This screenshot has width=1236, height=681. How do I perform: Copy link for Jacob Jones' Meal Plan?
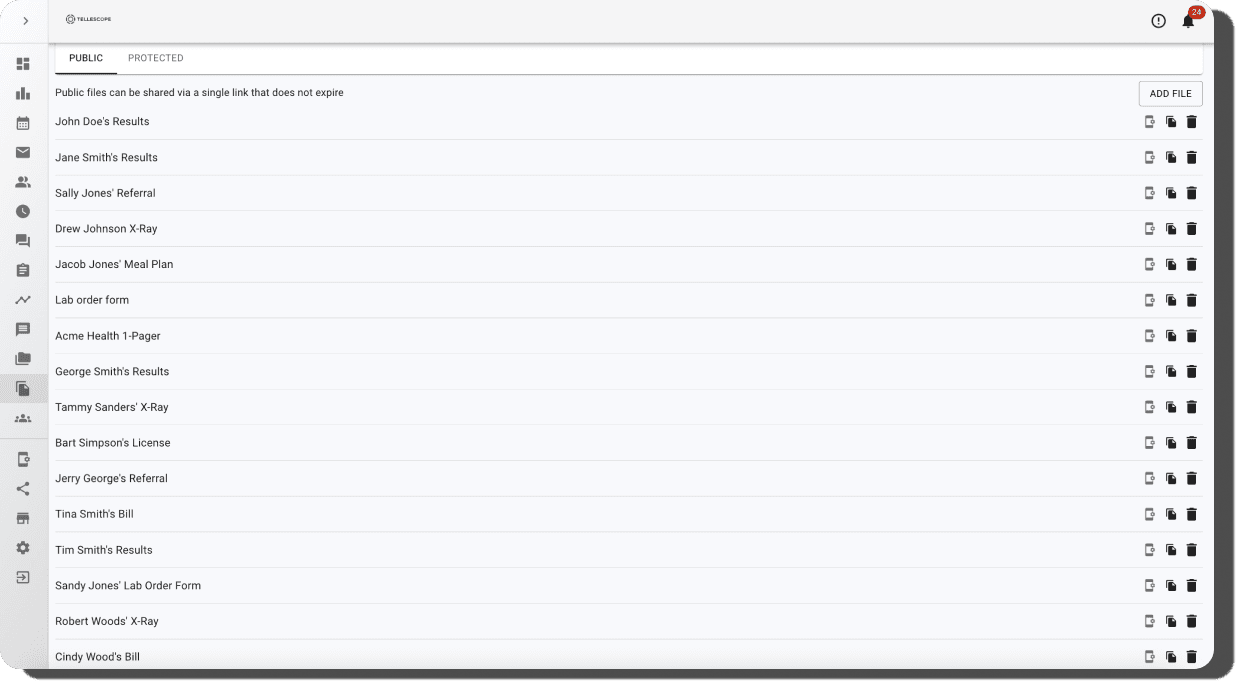(x=1171, y=265)
